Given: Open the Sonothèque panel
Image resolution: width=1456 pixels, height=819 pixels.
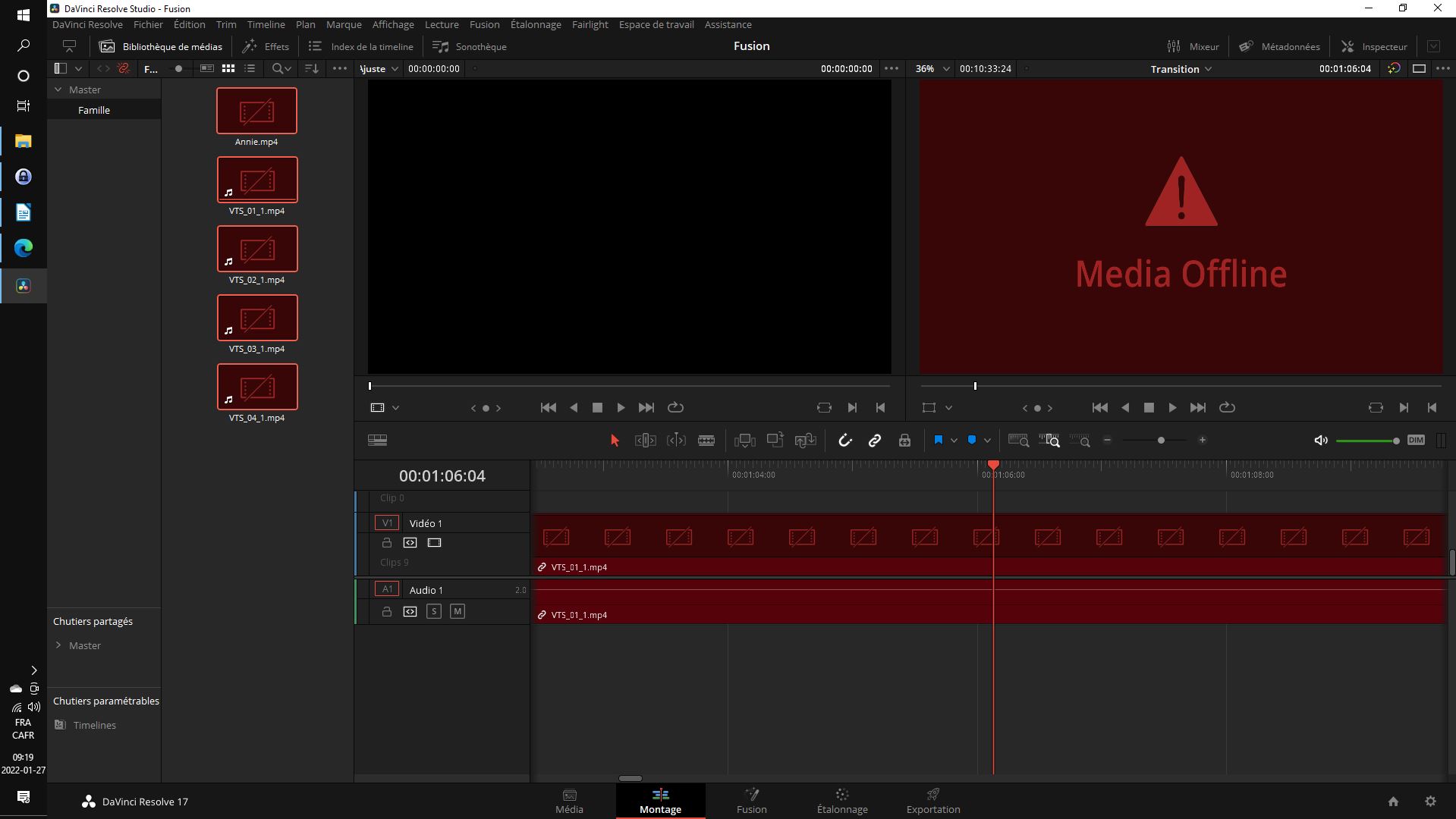Looking at the screenshot, I should pyautogui.click(x=470, y=46).
